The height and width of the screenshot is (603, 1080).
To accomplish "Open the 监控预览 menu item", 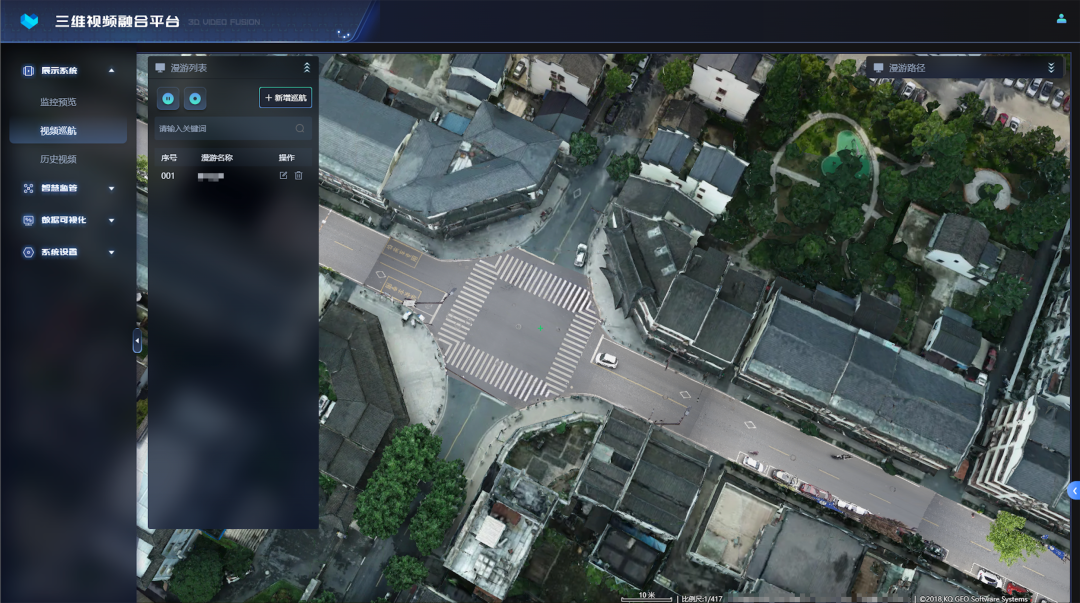I will (58, 102).
